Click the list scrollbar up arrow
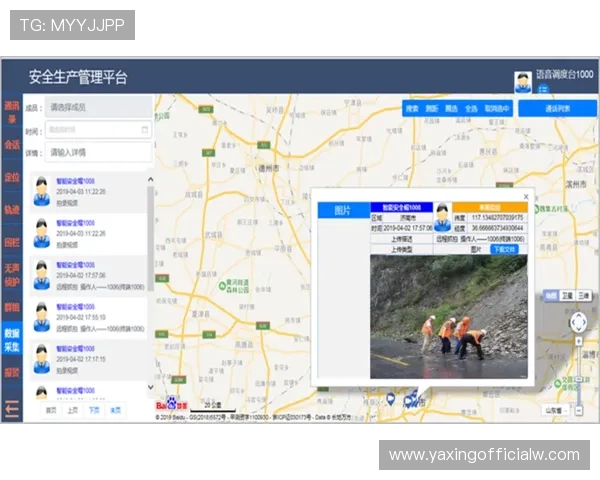This screenshot has height=480, width=600. click(151, 179)
